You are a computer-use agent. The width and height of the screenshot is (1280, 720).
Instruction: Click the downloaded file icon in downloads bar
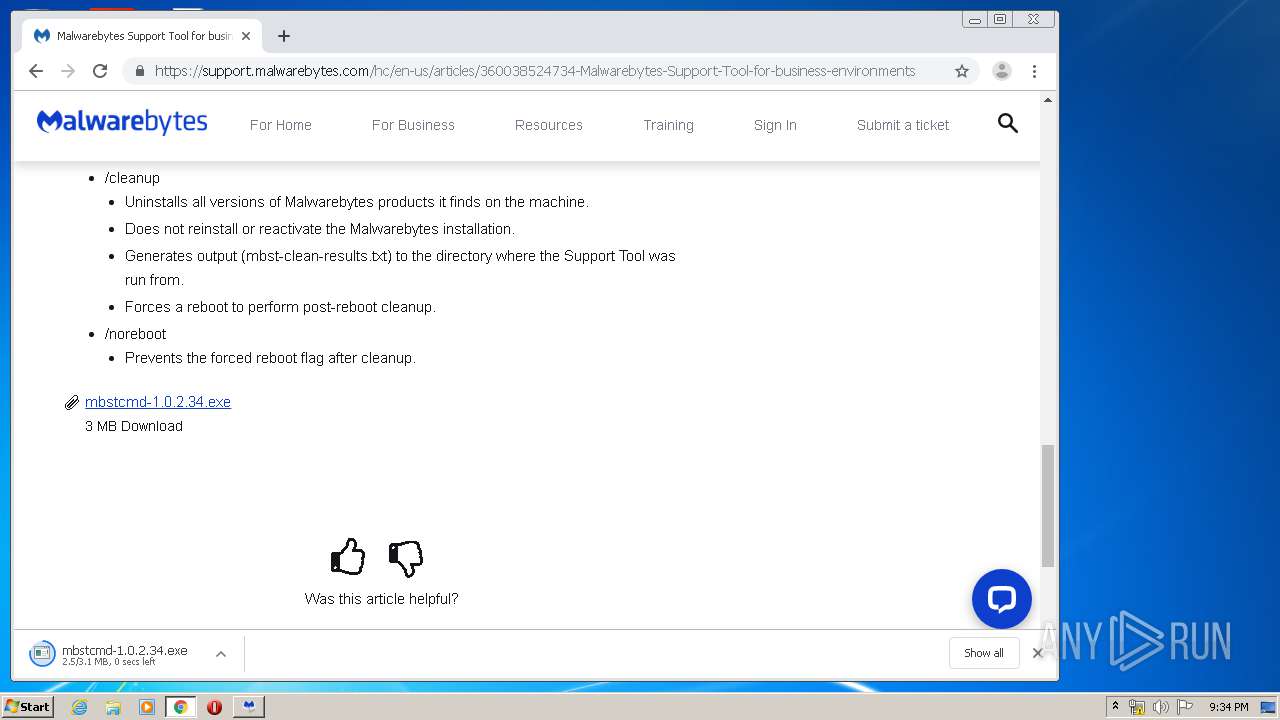pyautogui.click(x=42, y=654)
